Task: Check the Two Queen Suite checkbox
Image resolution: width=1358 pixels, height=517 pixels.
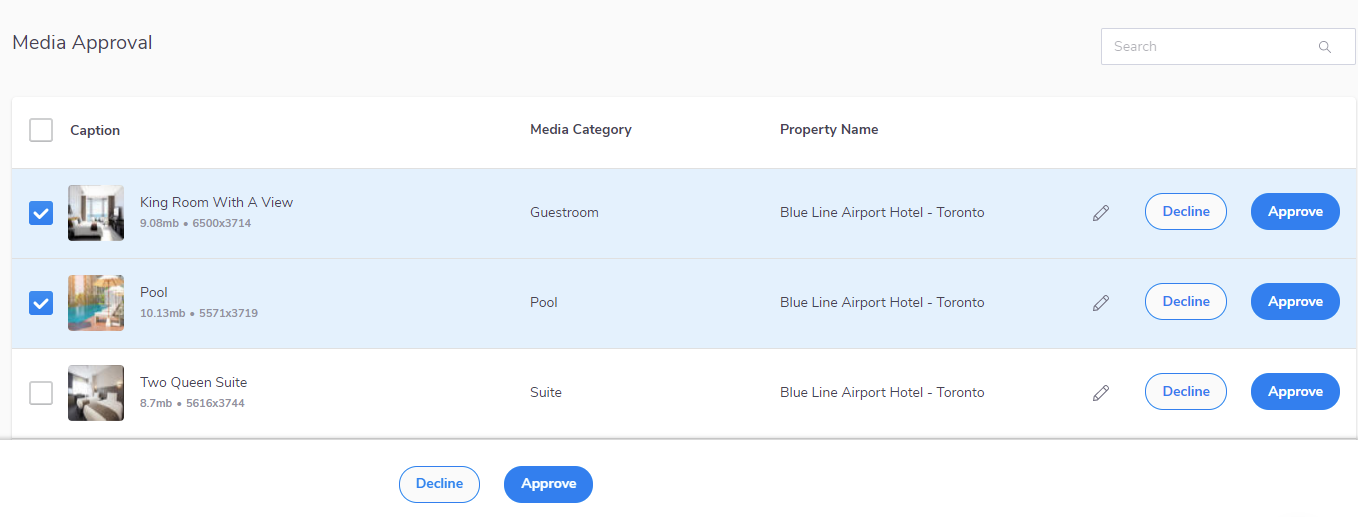Action: 41,393
